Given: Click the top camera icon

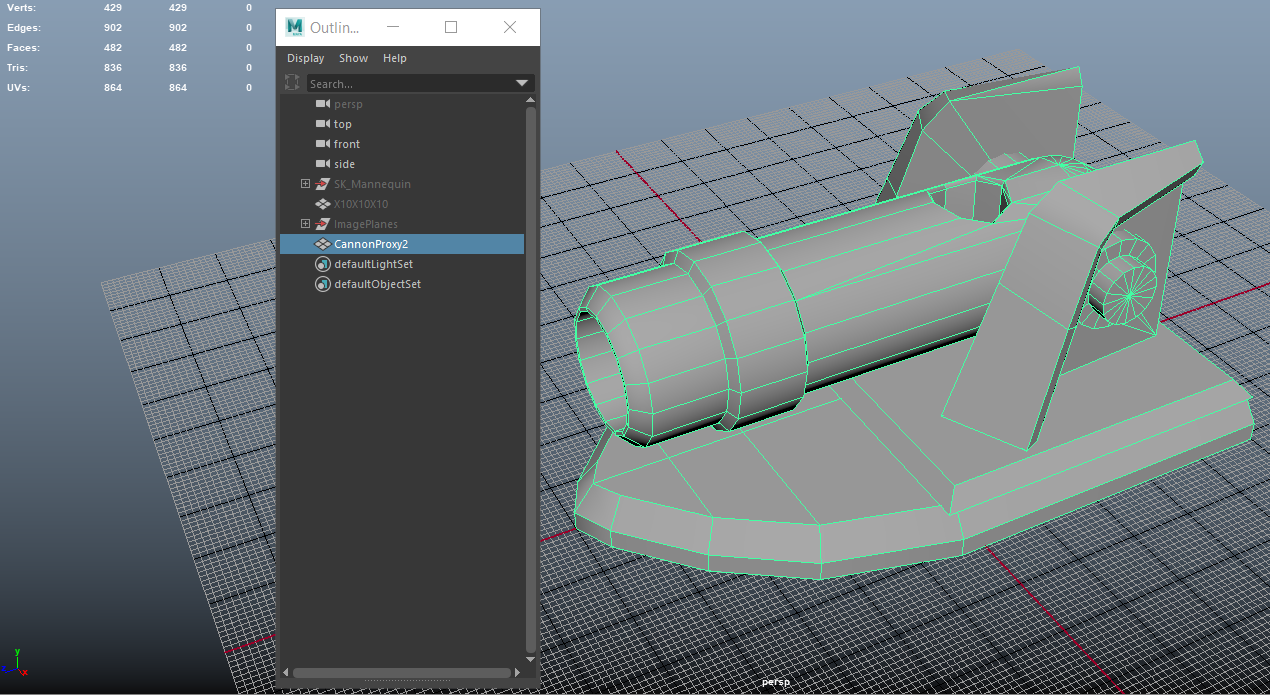Looking at the screenshot, I should 322,124.
